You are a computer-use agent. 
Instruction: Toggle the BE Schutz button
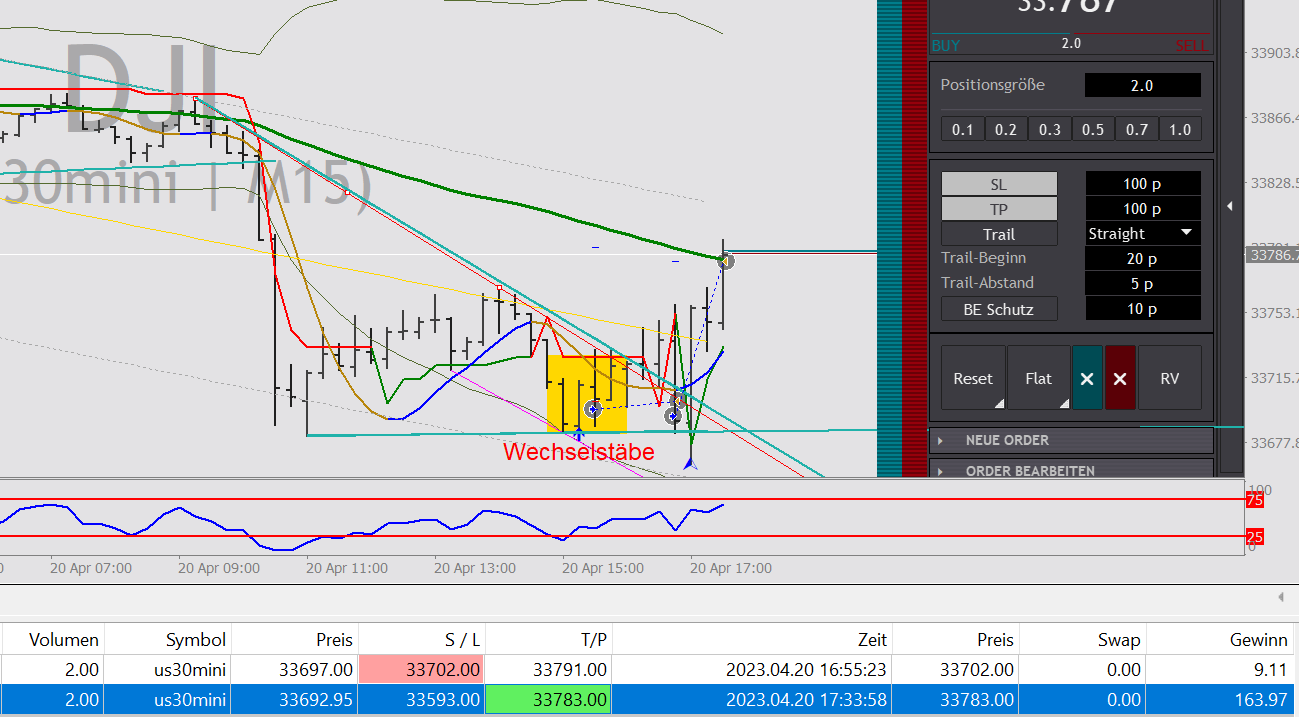[x=998, y=309]
